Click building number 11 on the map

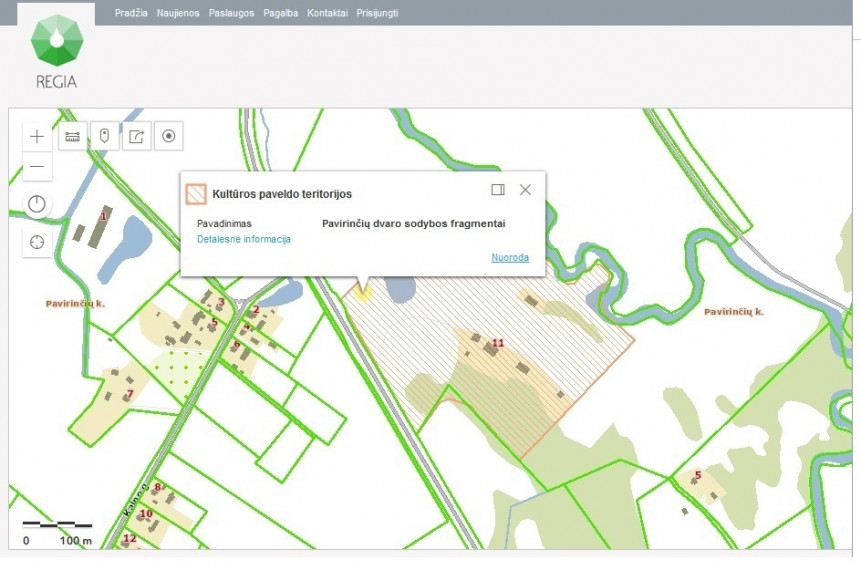click(x=498, y=343)
